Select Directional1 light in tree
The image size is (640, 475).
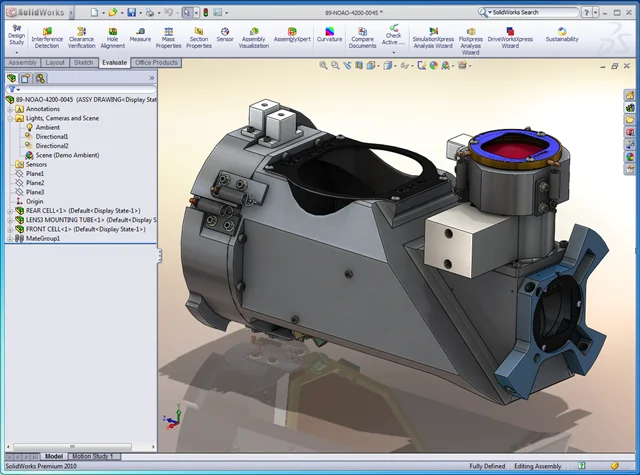pyautogui.click(x=52, y=136)
